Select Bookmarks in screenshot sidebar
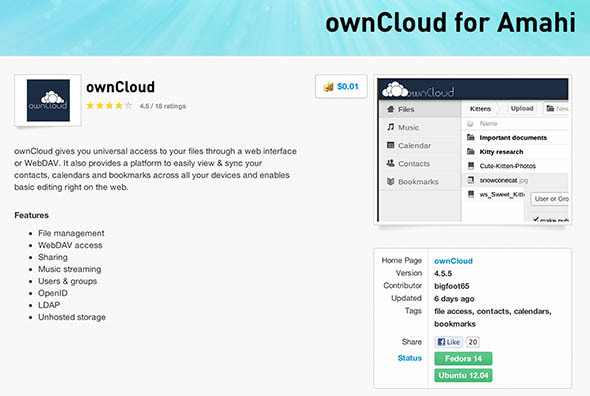The width and height of the screenshot is (590, 396). 420,181
